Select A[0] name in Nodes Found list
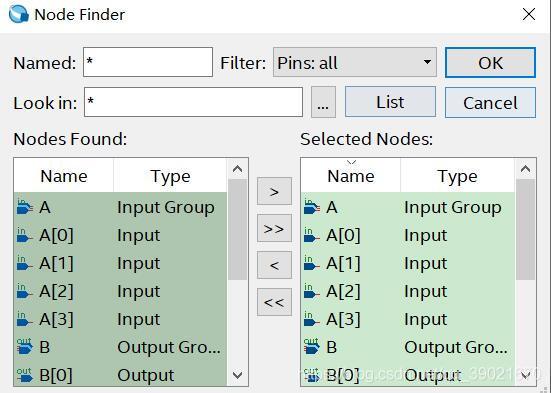This screenshot has height=393, width=551. click(56, 235)
